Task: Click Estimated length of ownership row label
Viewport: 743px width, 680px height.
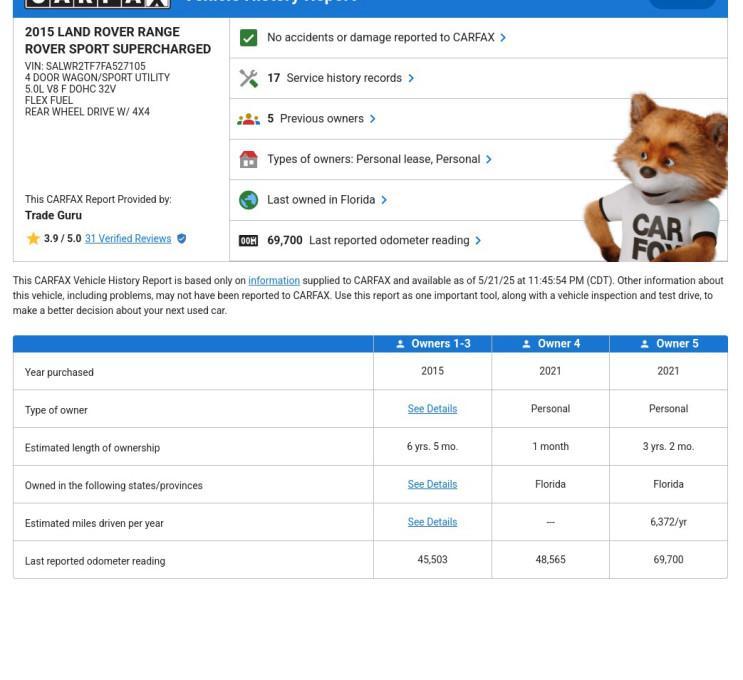Action: [x=92, y=448]
